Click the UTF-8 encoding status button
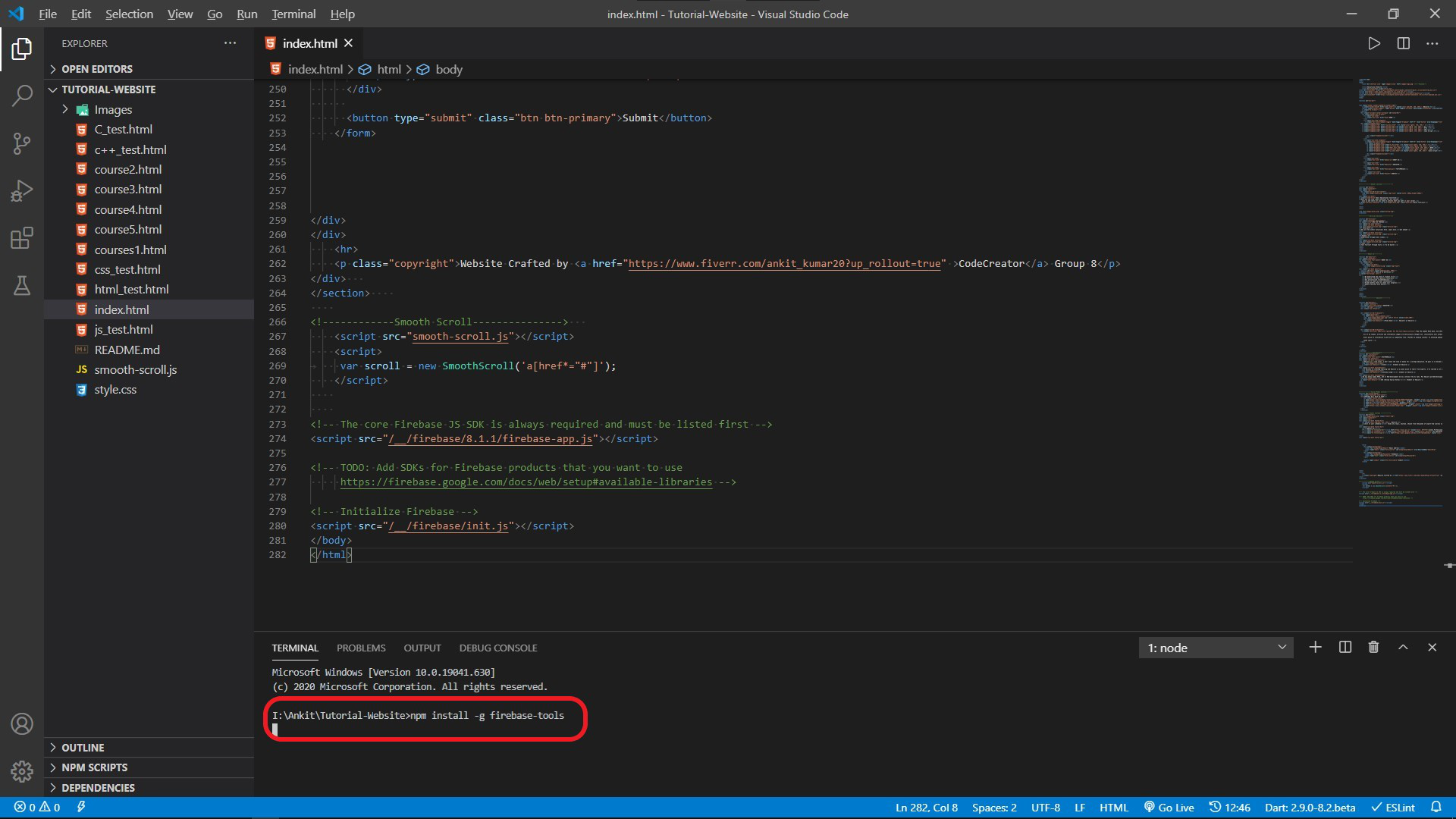 tap(1045, 808)
